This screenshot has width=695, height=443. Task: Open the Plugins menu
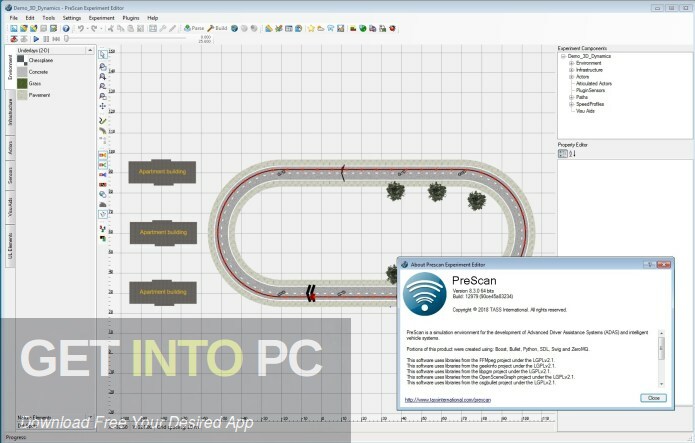click(x=131, y=18)
